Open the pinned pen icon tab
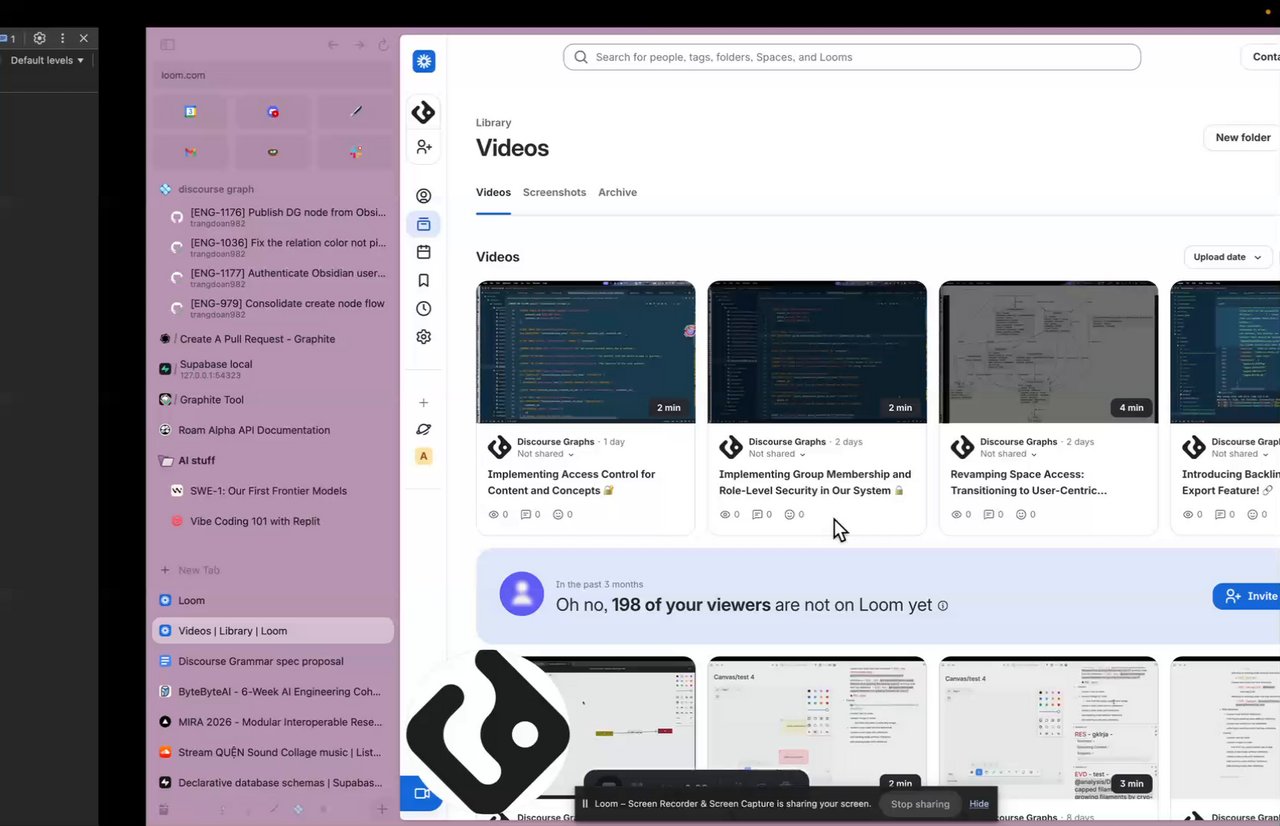The height and width of the screenshot is (826, 1280). [356, 112]
